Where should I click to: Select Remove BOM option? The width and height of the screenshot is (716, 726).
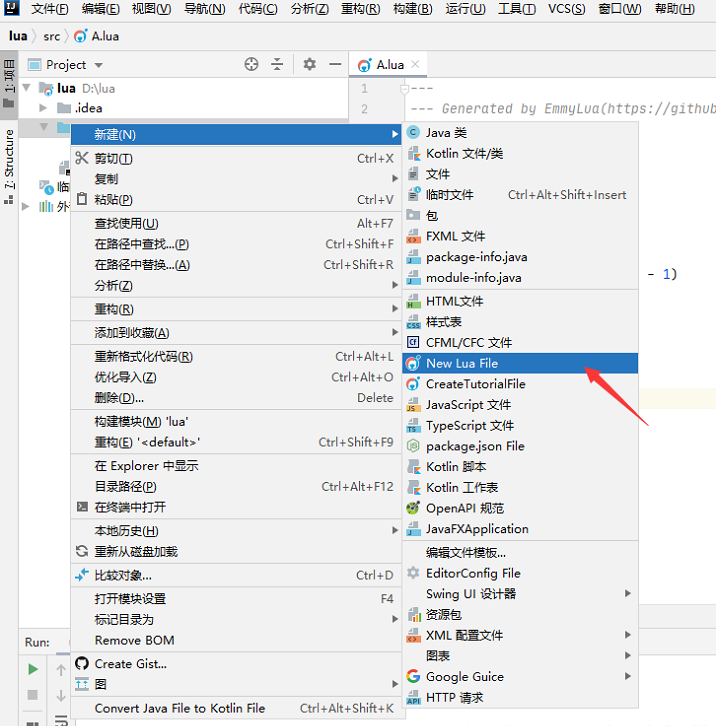pos(236,640)
